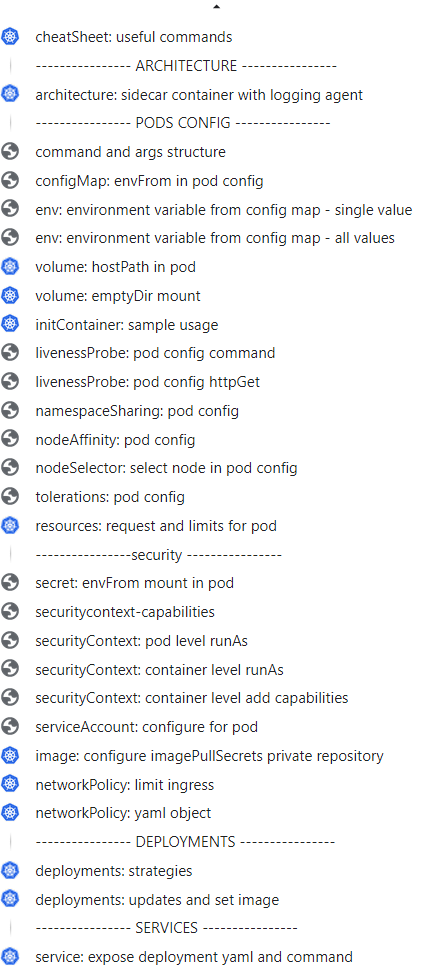Click the globe icon beside command and args structure
Viewport: 442px width, 969px height.
[11, 152]
